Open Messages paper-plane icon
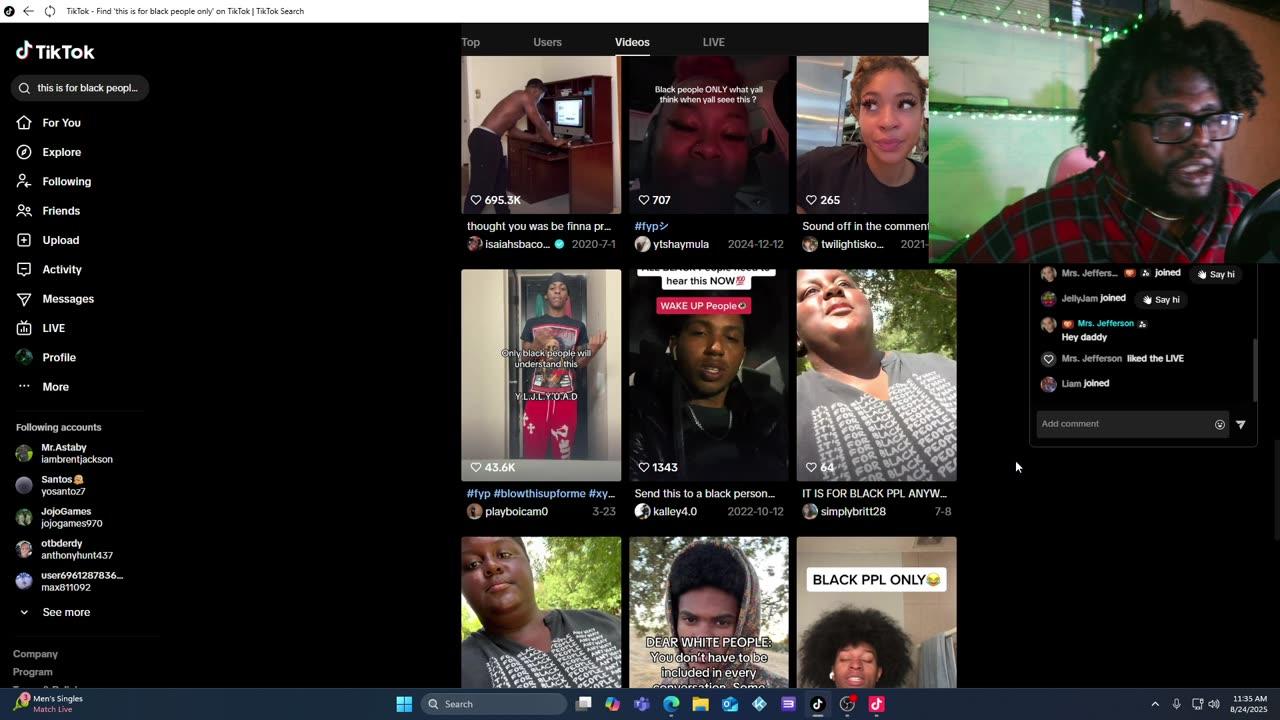Screen dimensions: 1280x720 pyautogui.click(x=24, y=299)
